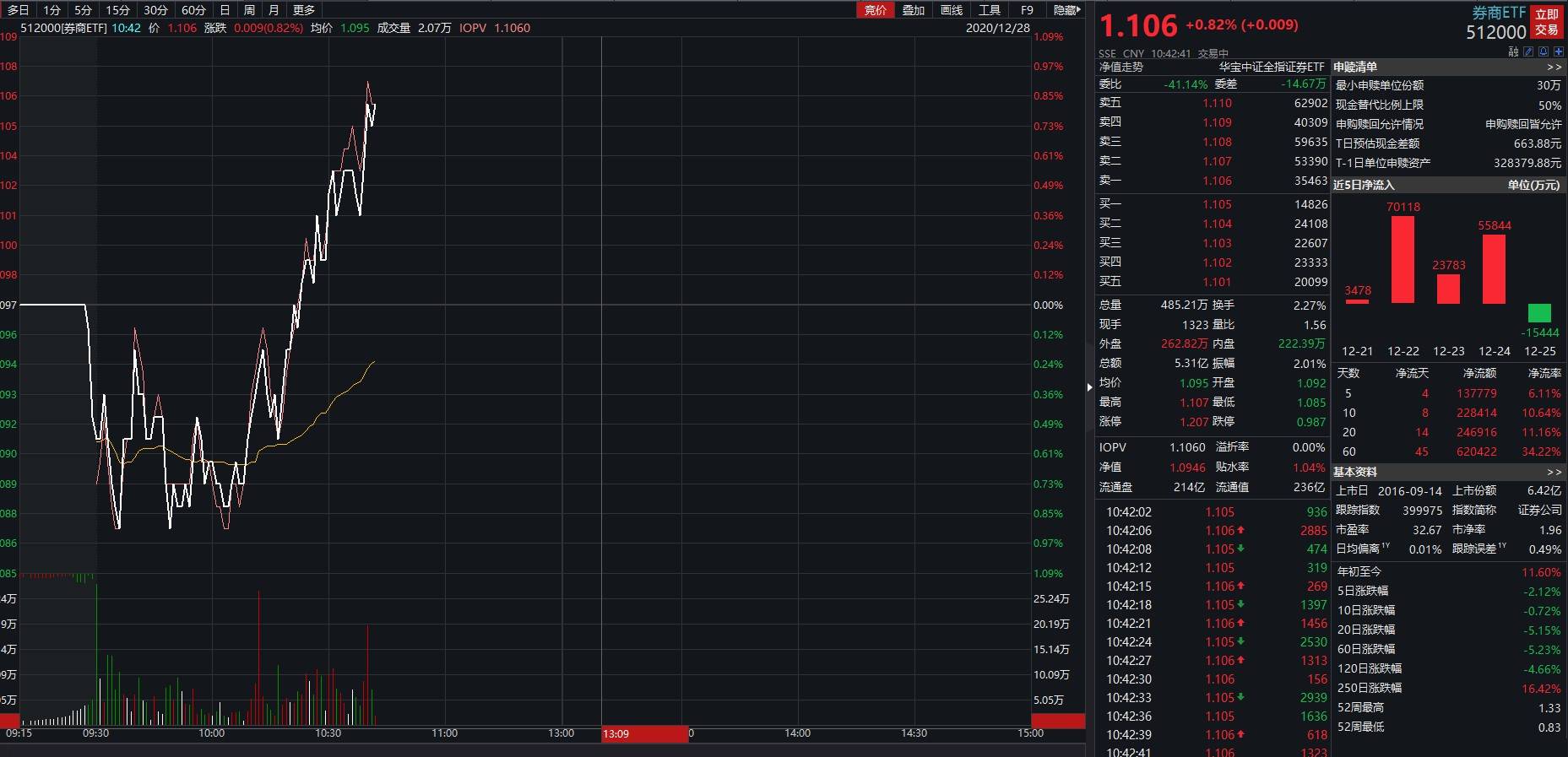
Task: Click the bell alert icon
Action: tap(1544, 51)
